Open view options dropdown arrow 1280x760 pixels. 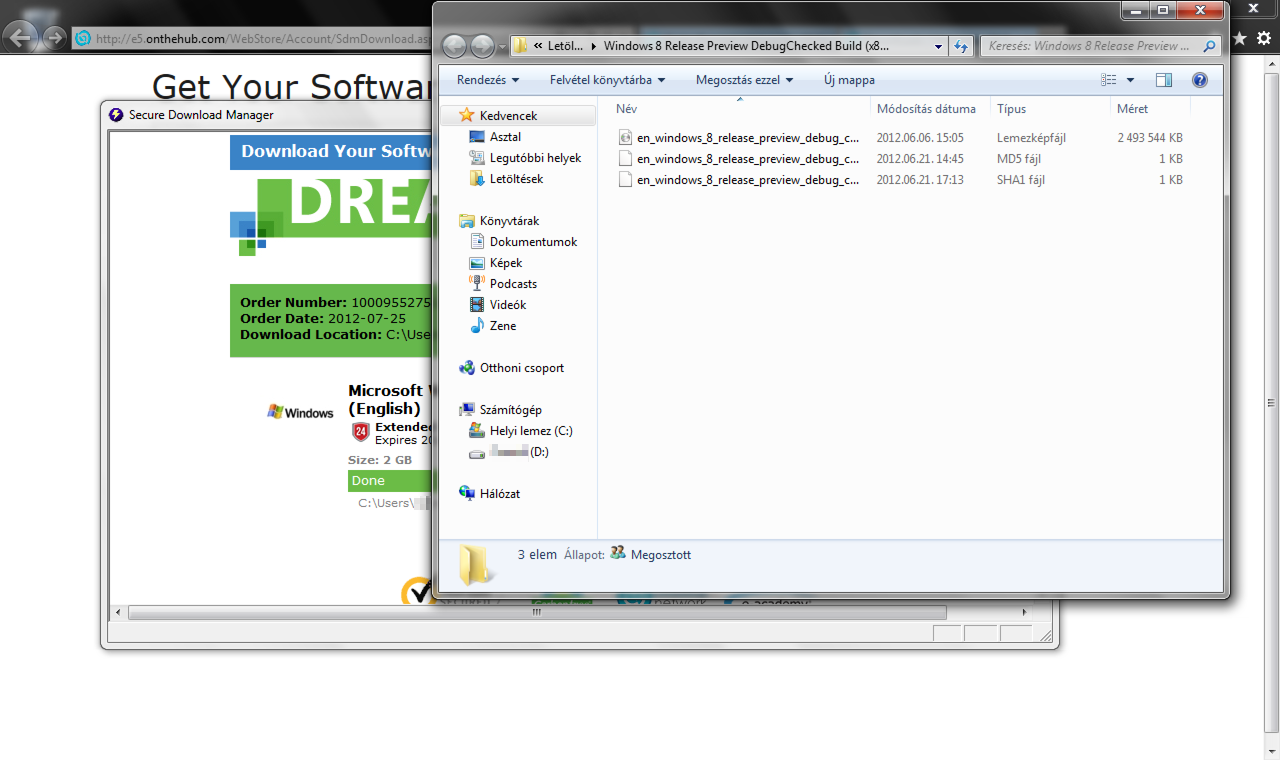pos(1131,80)
